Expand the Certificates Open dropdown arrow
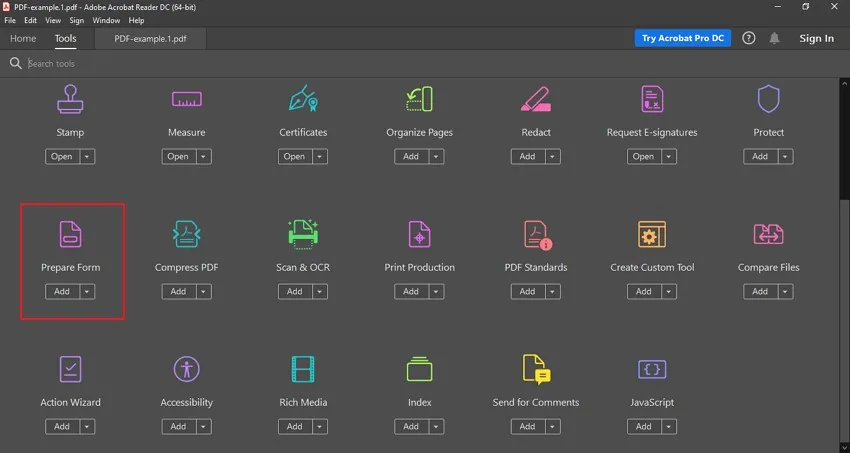 point(320,157)
